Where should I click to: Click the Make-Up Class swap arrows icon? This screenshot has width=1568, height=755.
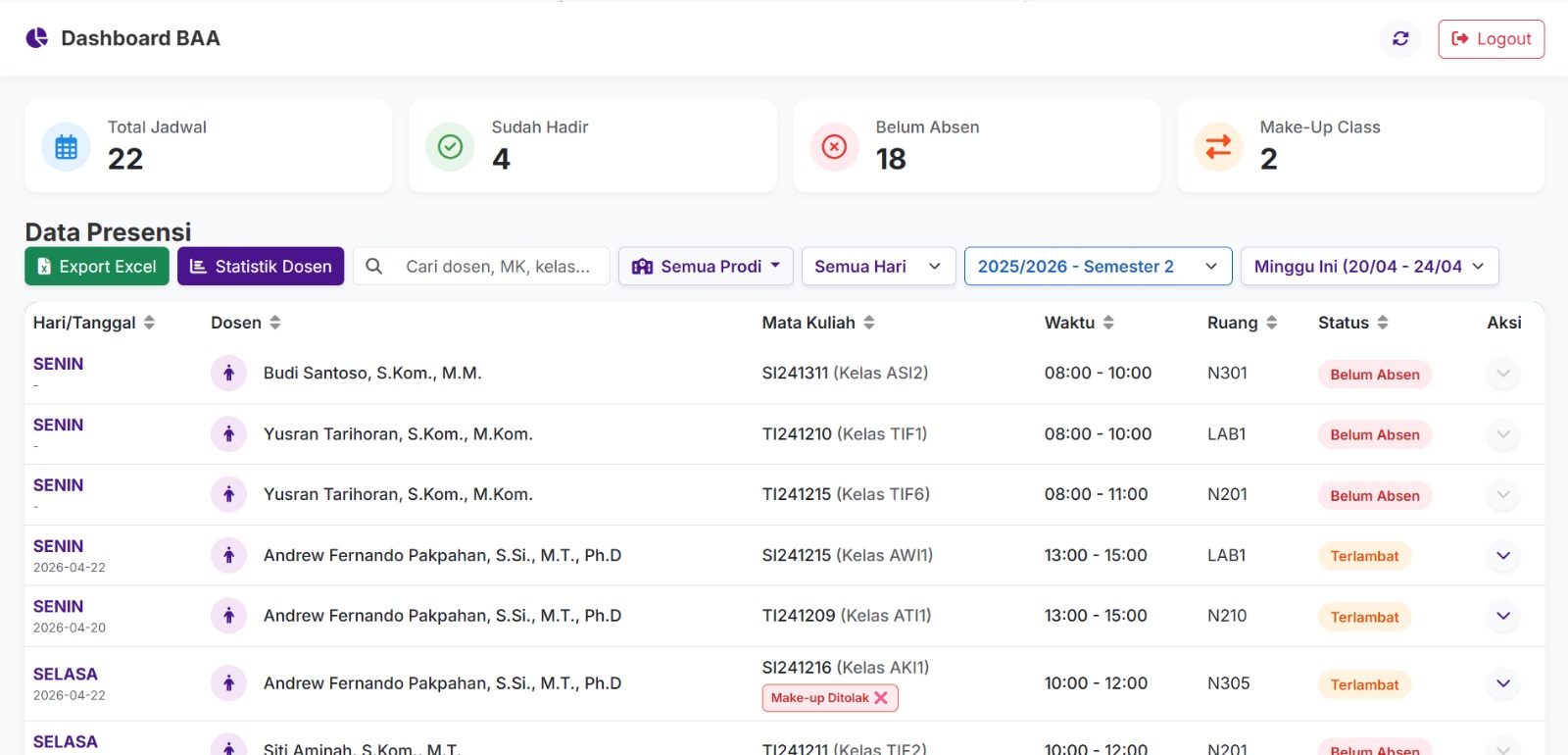[x=1218, y=147]
